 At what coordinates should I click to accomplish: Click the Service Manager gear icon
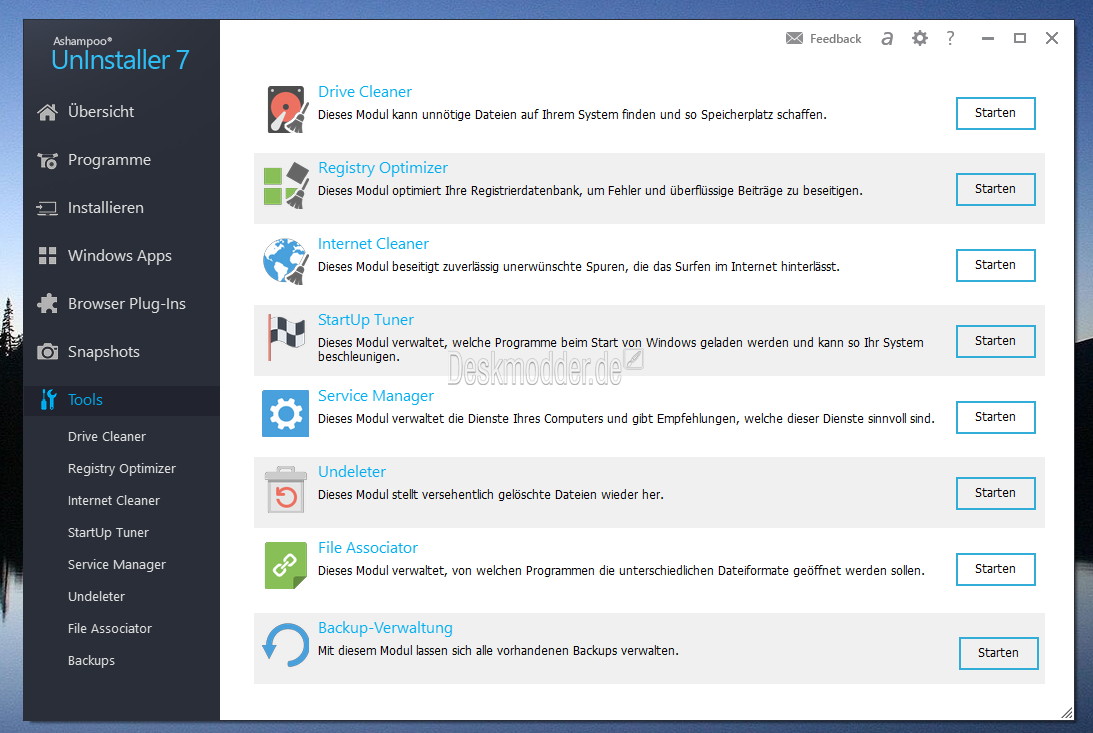(x=286, y=413)
